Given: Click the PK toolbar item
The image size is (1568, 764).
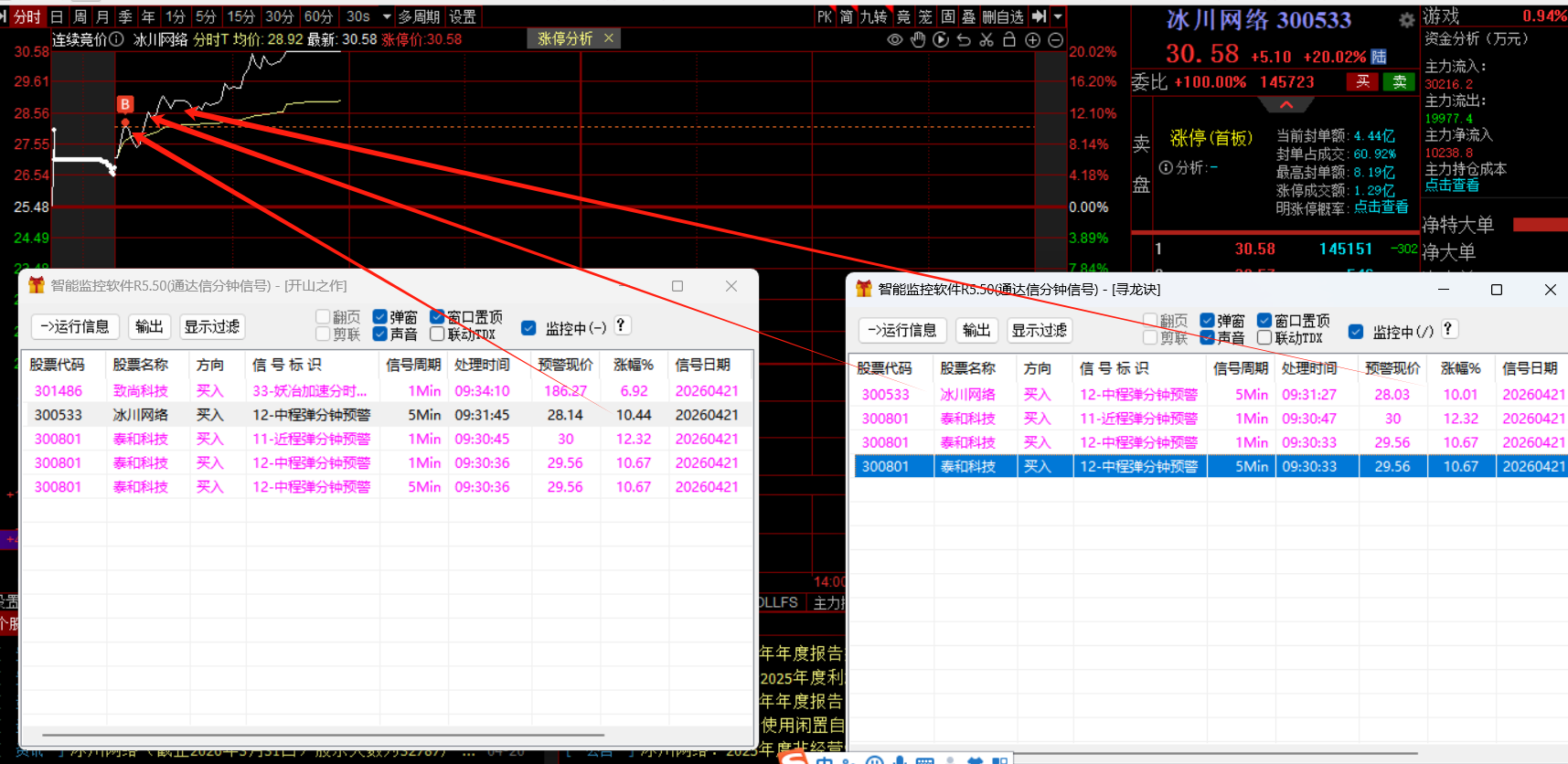Looking at the screenshot, I should (x=825, y=16).
